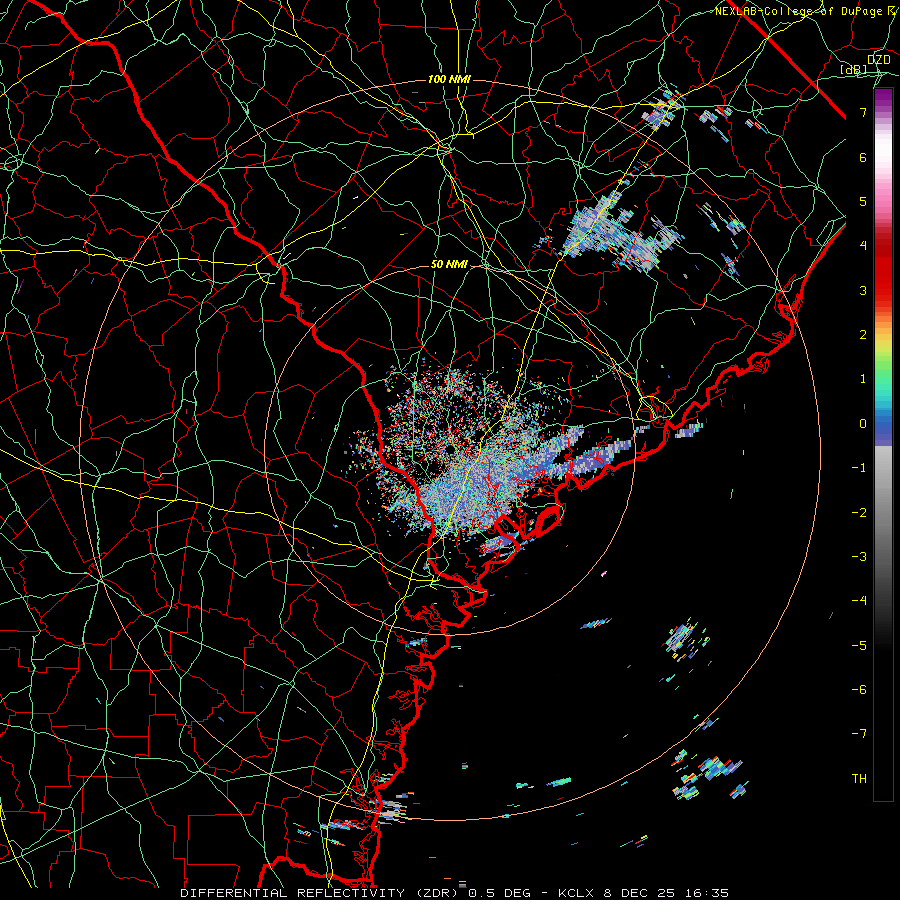Click the DZD label above the color scale
Image resolution: width=900 pixels, height=900 pixels.
click(879, 60)
